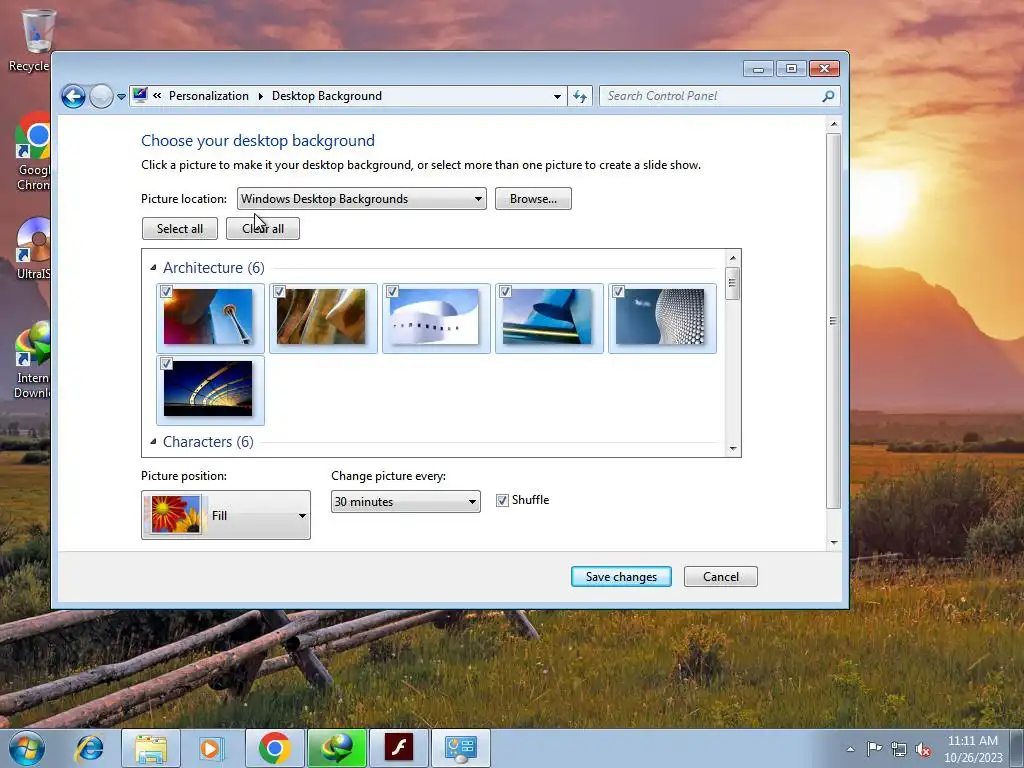Click the Clear all button
The height and width of the screenshot is (768, 1024).
pyautogui.click(x=263, y=229)
